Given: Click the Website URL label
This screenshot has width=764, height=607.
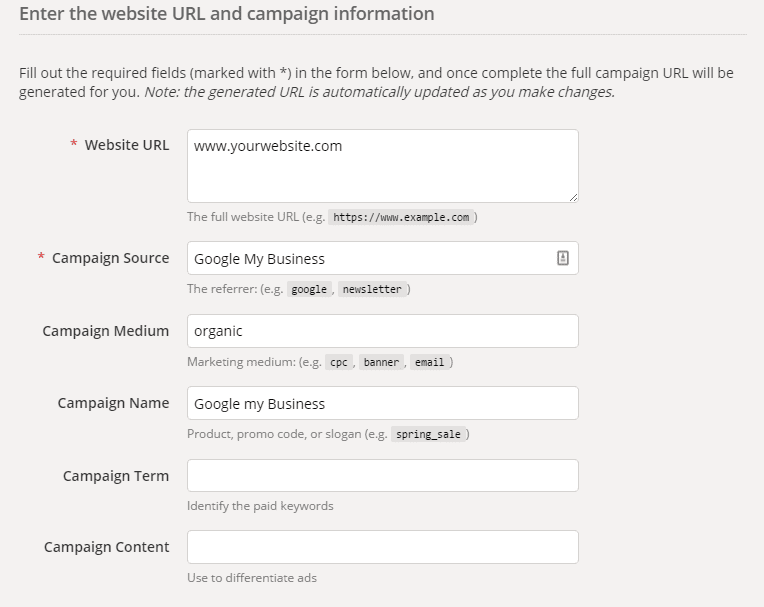Looking at the screenshot, I should (127, 145).
